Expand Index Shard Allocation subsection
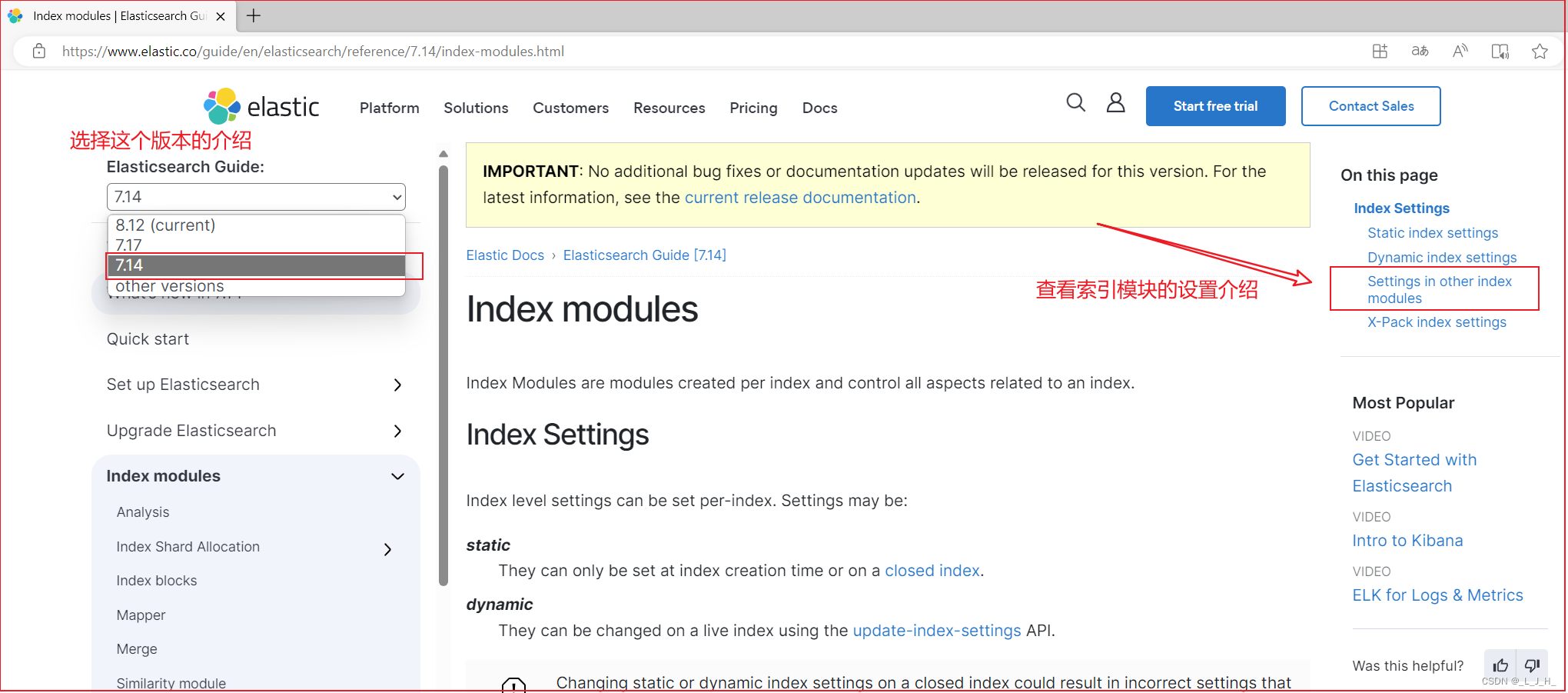 pyautogui.click(x=387, y=548)
